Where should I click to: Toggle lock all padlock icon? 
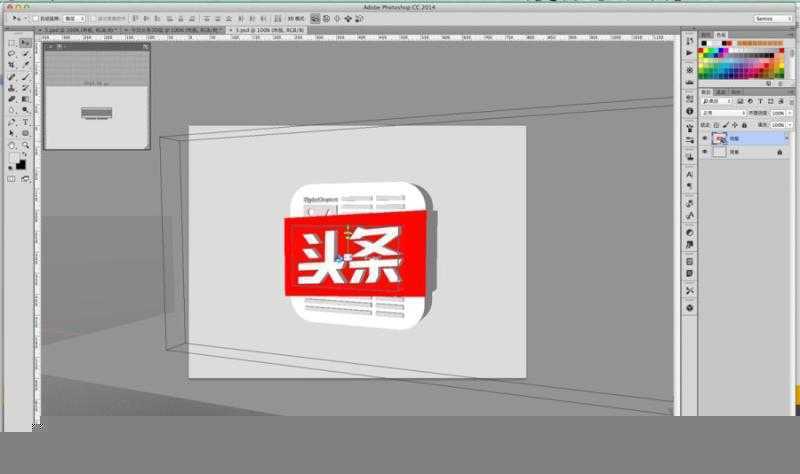coord(744,125)
